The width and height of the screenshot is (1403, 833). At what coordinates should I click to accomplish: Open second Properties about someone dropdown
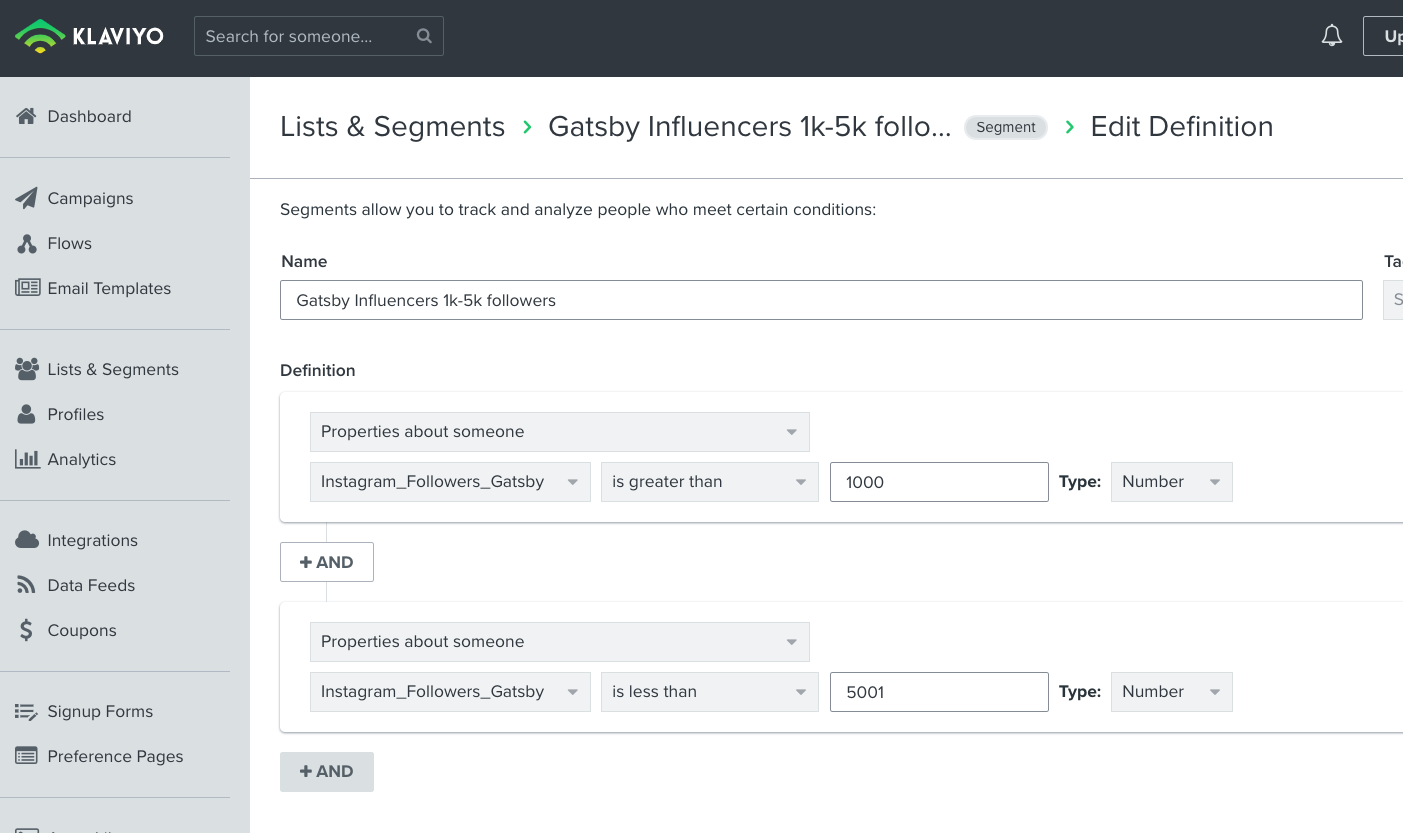point(560,642)
